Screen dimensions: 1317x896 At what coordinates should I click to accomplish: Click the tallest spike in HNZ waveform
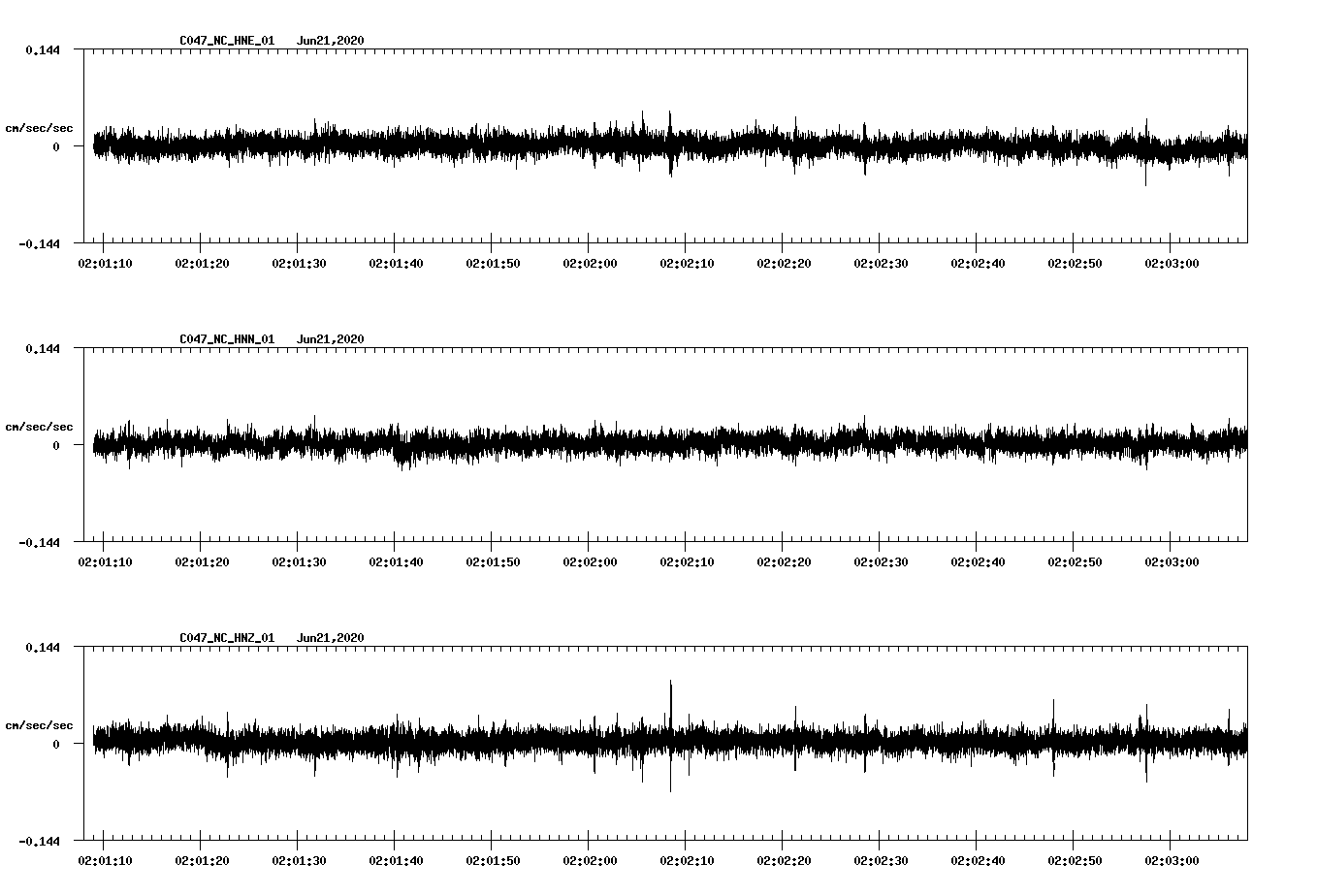pos(670,735)
